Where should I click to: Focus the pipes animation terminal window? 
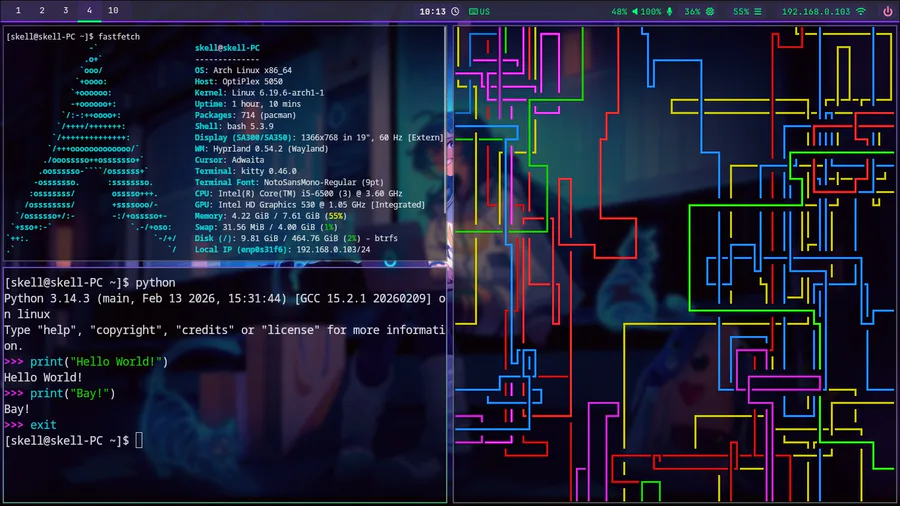click(674, 264)
